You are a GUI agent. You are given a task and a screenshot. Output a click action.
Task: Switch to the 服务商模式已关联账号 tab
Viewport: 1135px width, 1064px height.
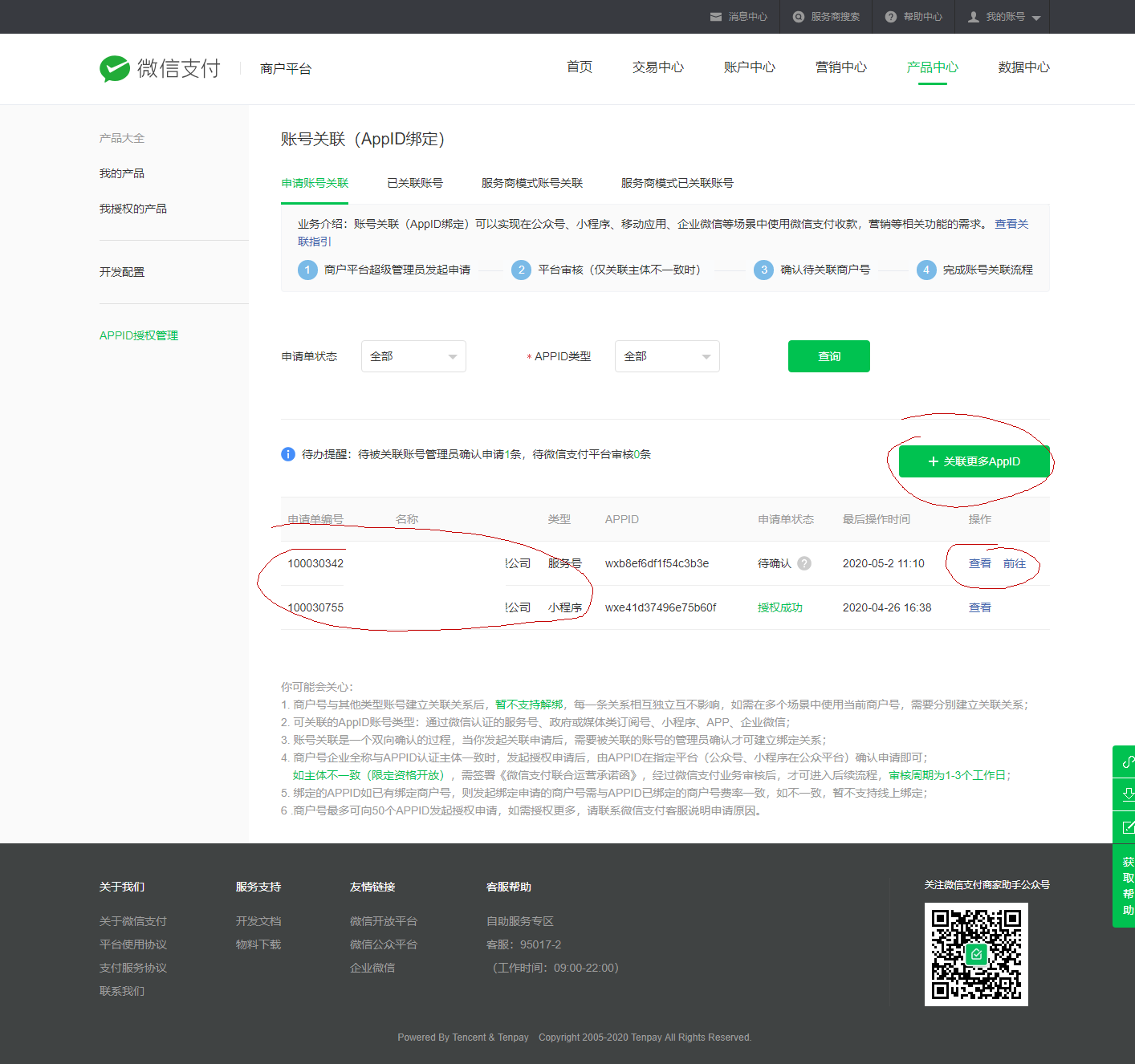pos(677,183)
